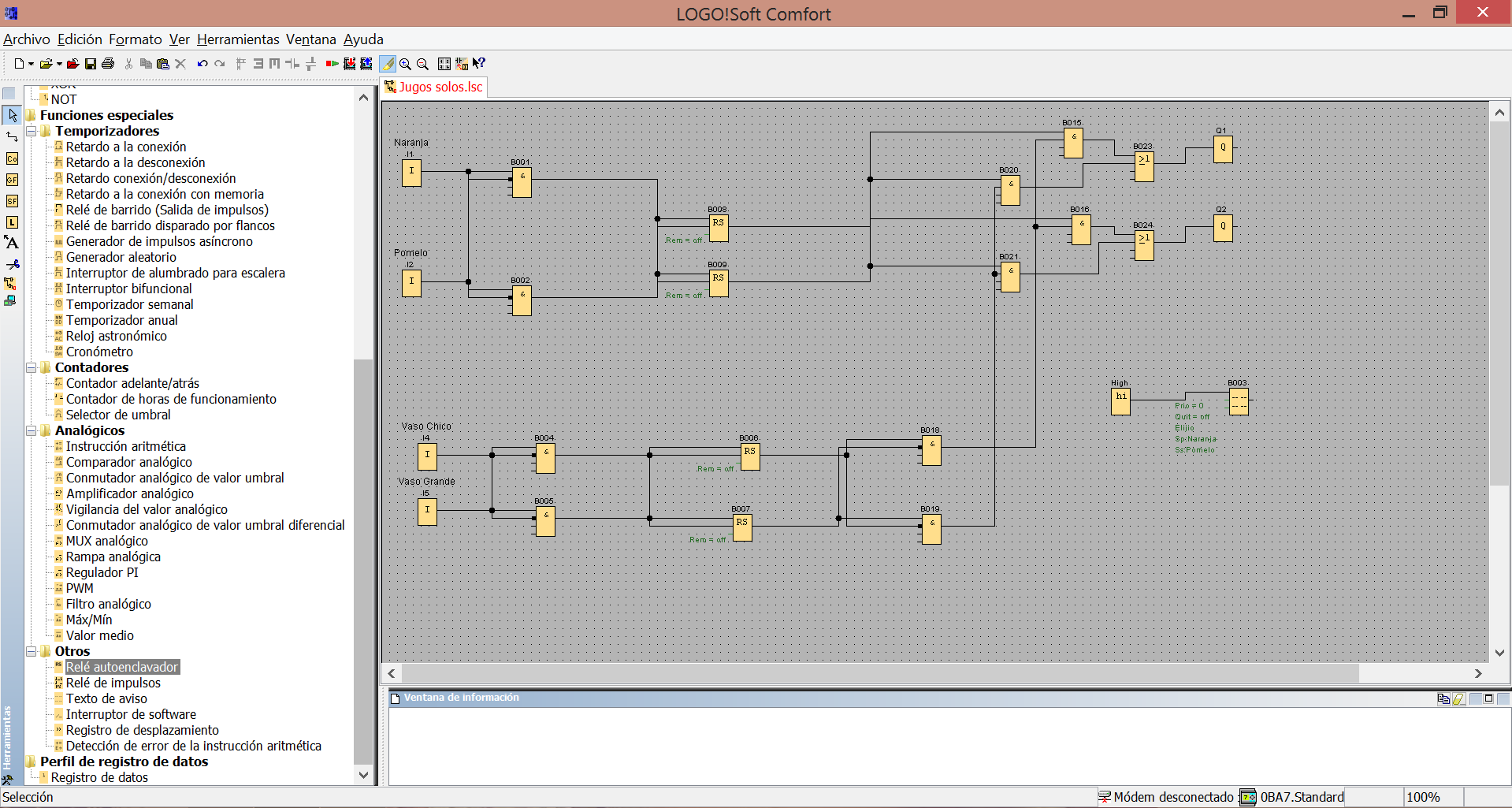Click the open file folder icon

click(x=46, y=64)
